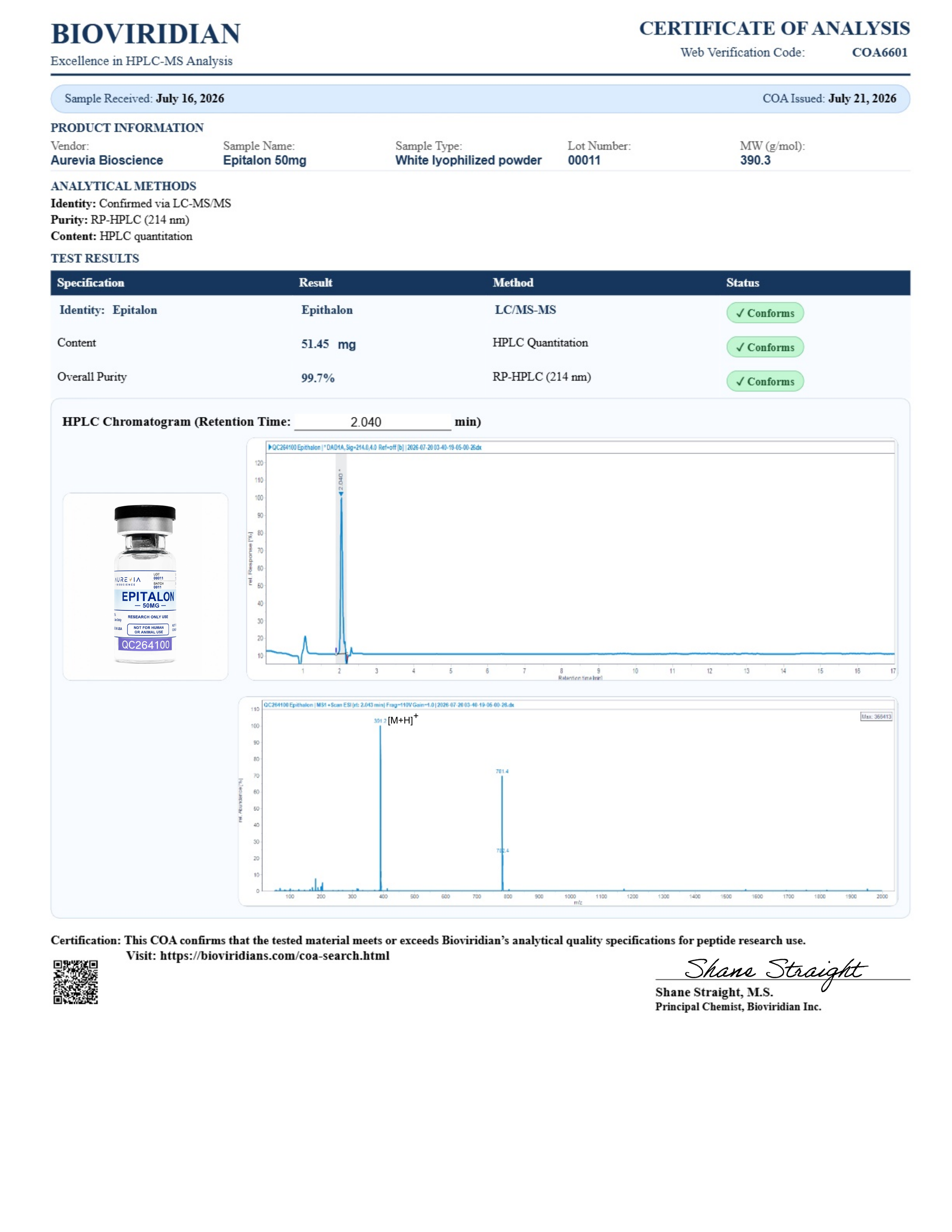Click the QR code image
Image resolution: width=952 pixels, height=1232 pixels.
tap(75, 982)
